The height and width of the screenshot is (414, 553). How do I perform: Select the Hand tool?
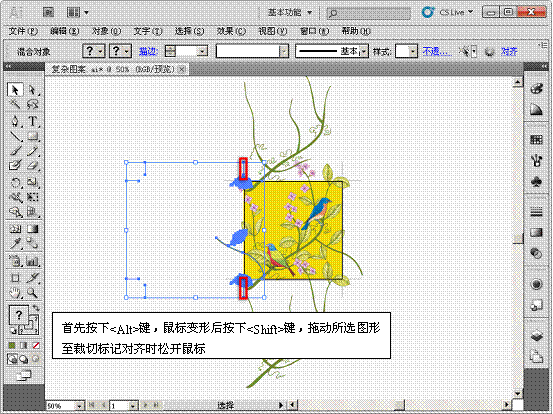(15, 293)
